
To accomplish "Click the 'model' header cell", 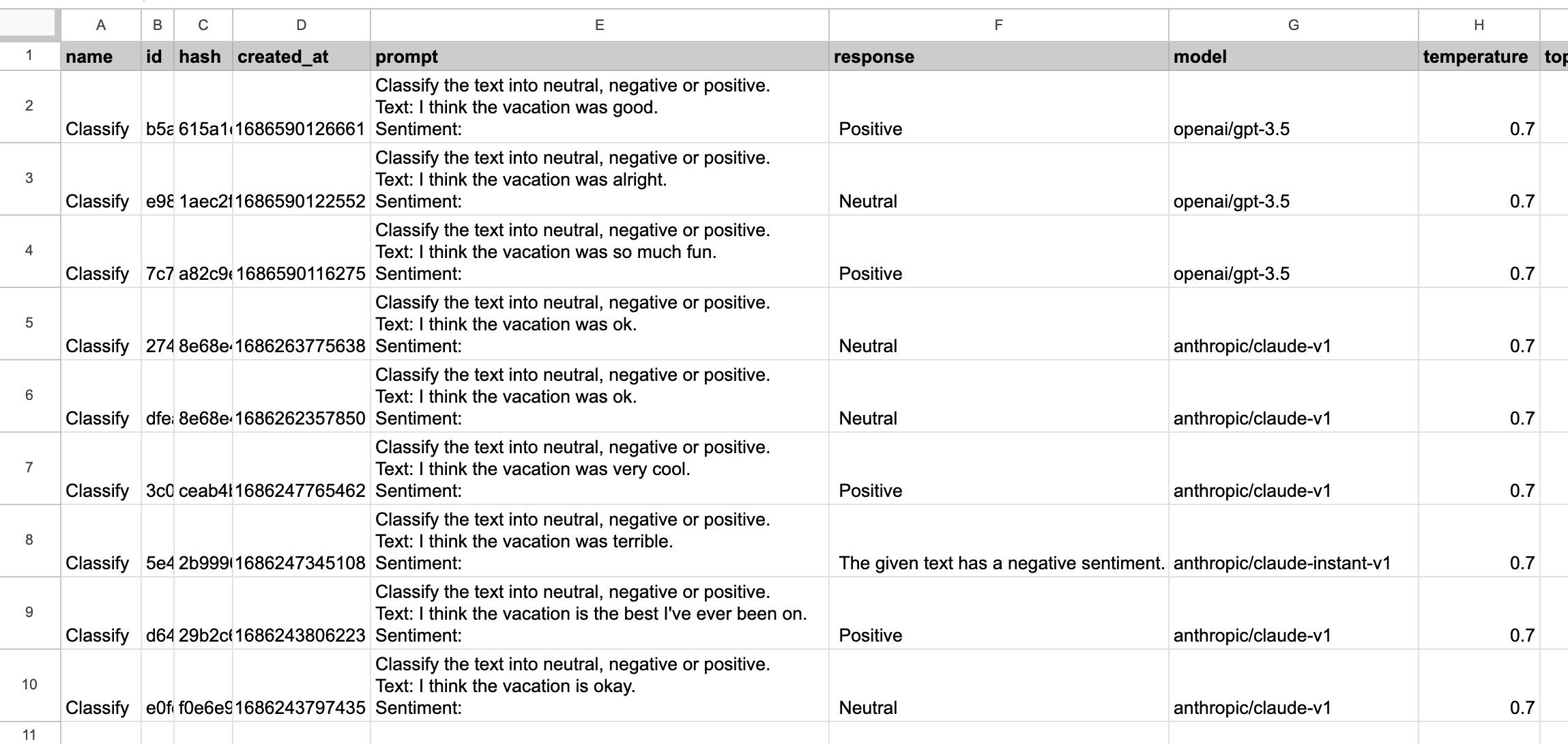I will [x=1294, y=57].
